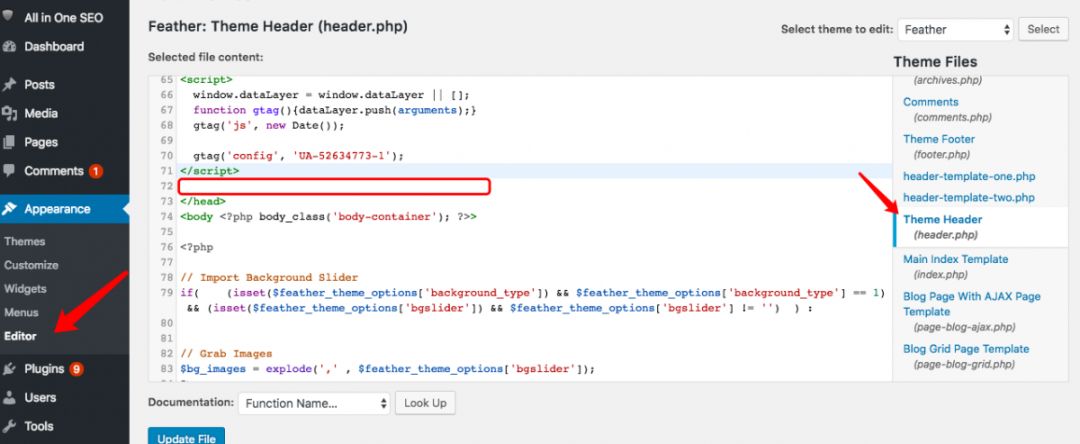This screenshot has width=1080, height=444.
Task: Click the Select theme button
Action: point(1043,30)
